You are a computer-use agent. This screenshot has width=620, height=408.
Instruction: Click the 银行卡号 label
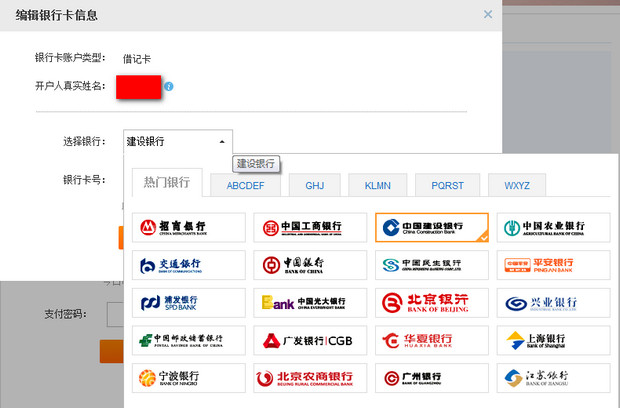tap(84, 180)
